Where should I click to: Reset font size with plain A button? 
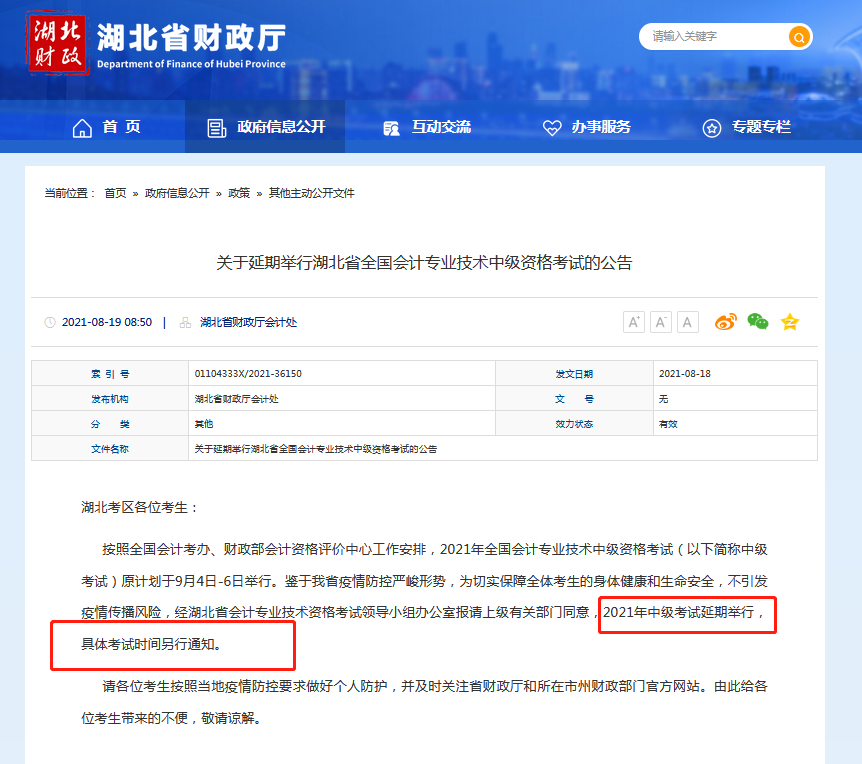(x=688, y=322)
